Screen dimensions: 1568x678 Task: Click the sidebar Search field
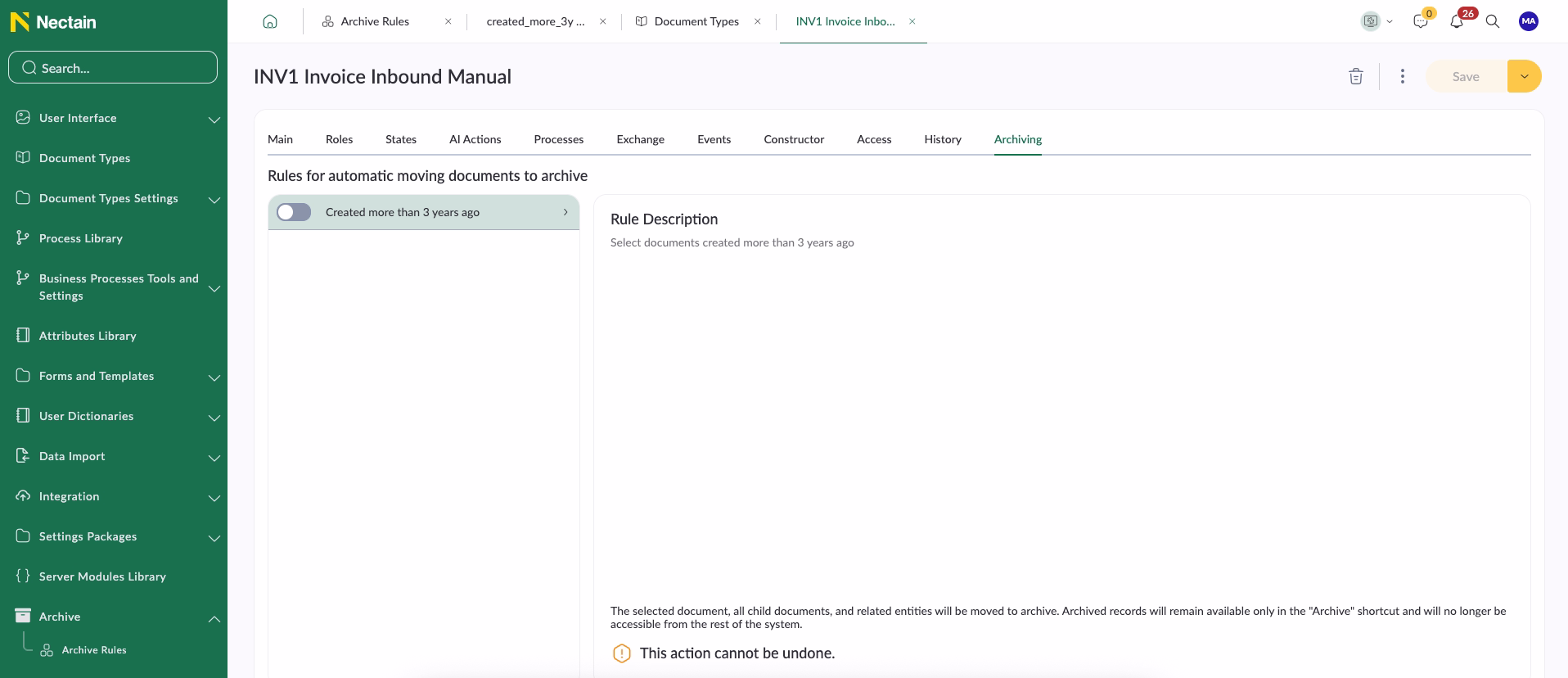(113, 67)
